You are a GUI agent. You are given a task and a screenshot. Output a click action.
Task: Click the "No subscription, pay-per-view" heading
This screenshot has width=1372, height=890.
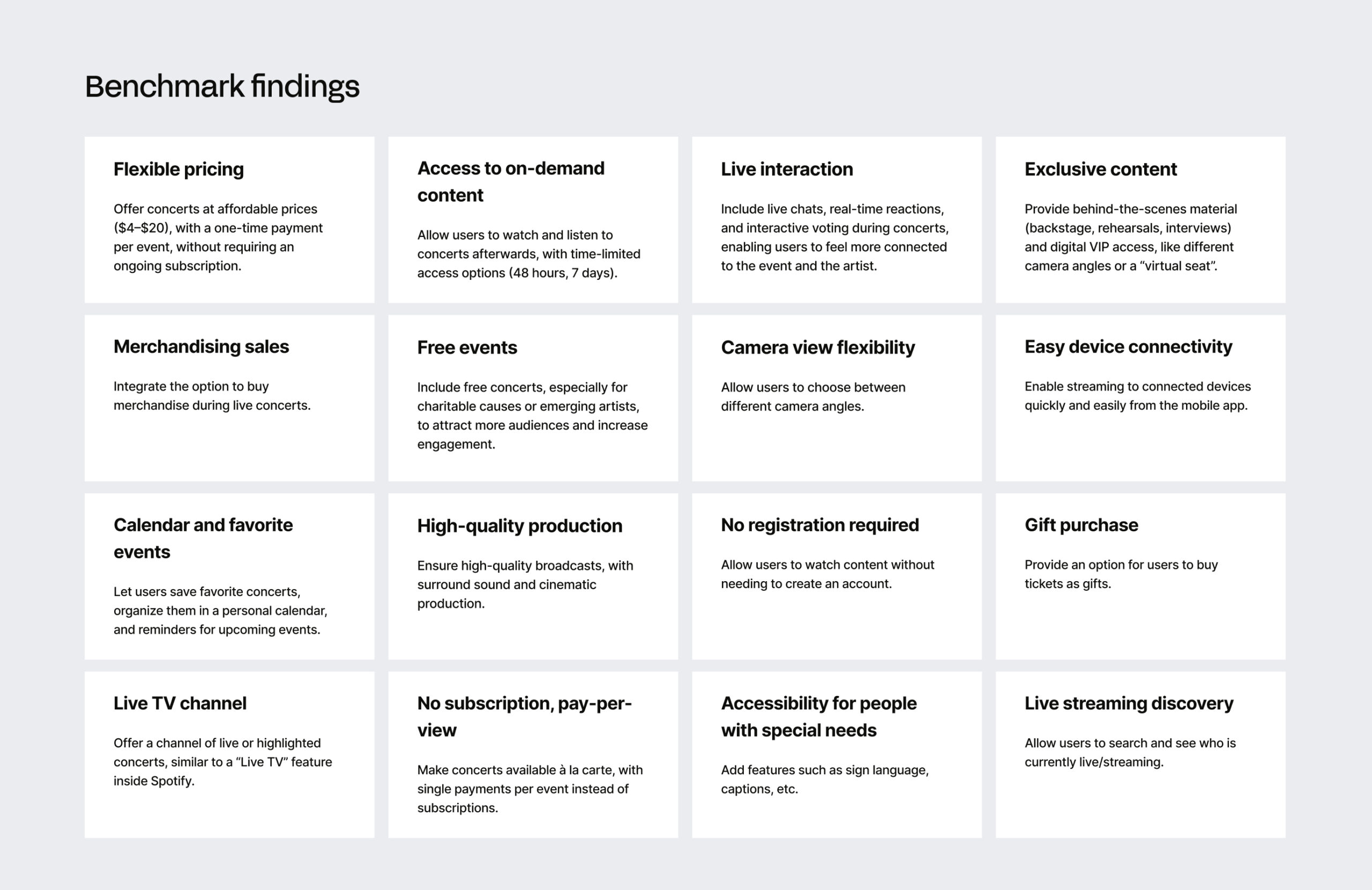click(x=524, y=716)
